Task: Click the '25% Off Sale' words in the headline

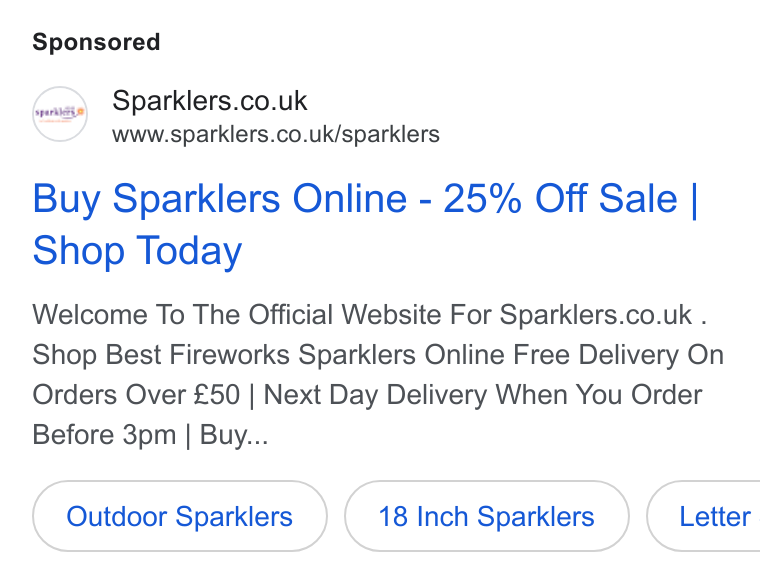Action: (x=560, y=199)
